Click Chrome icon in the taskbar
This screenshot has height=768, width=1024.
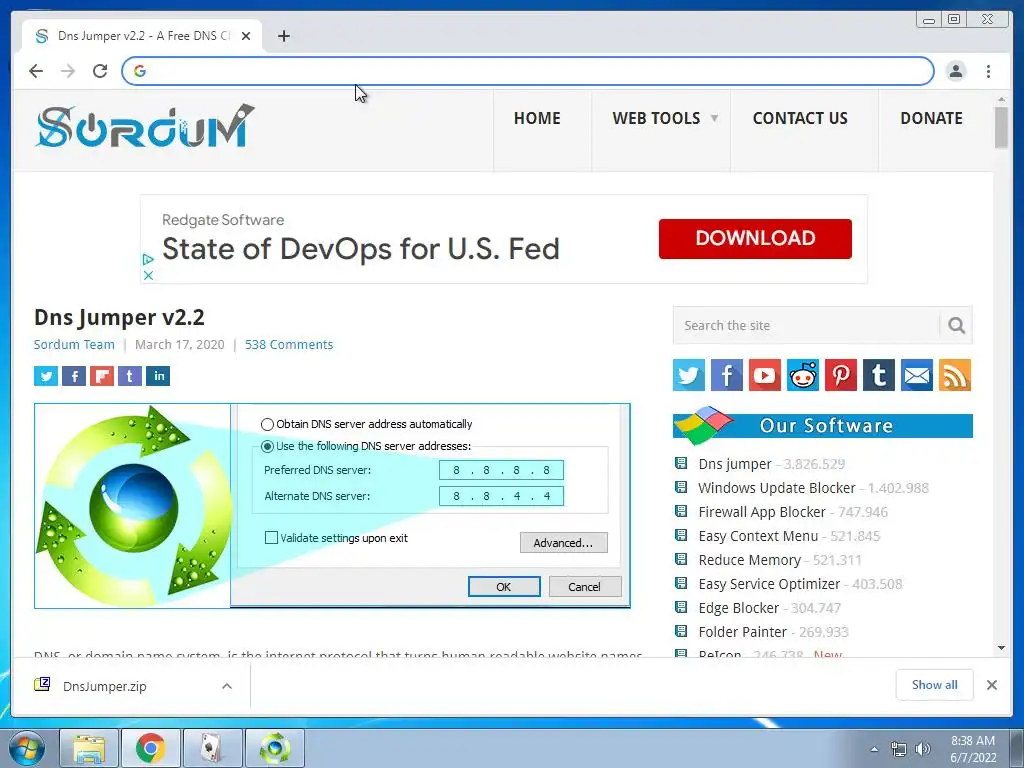pos(150,748)
